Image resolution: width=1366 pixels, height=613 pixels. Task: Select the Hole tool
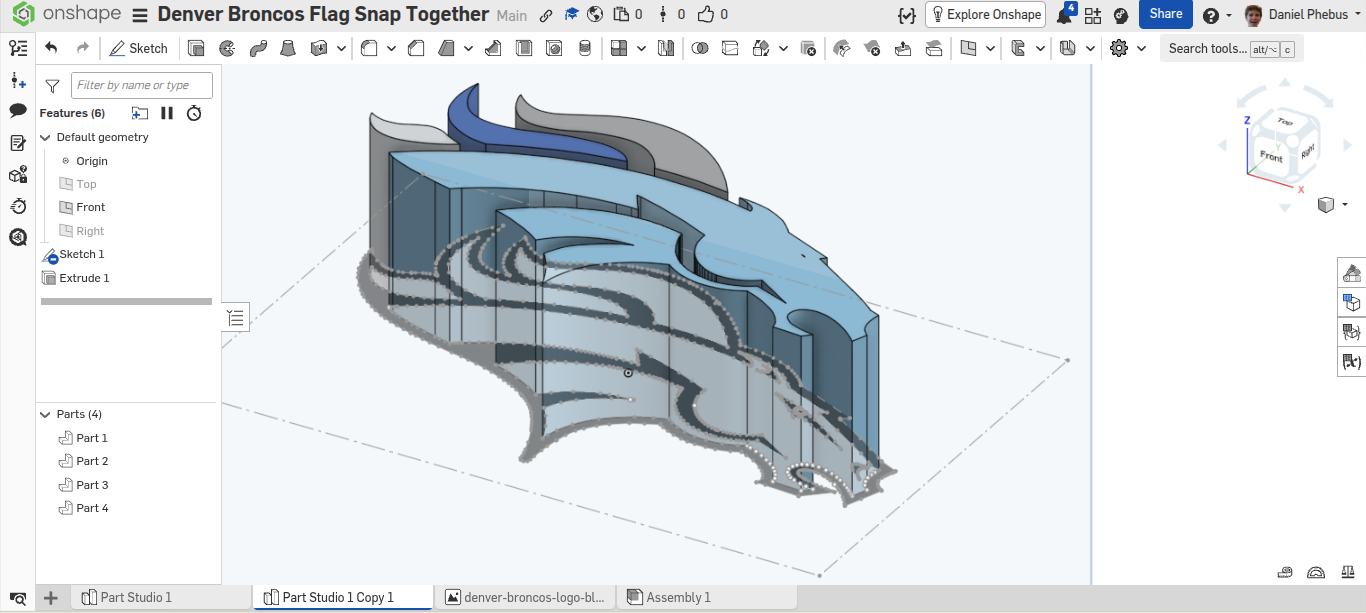[x=553, y=48]
